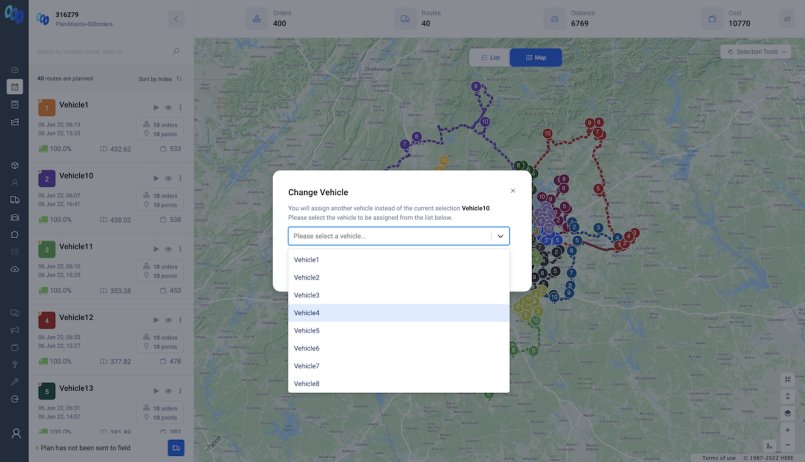Click the orange Vehicle1 color badge
805x462 pixels.
[46, 107]
